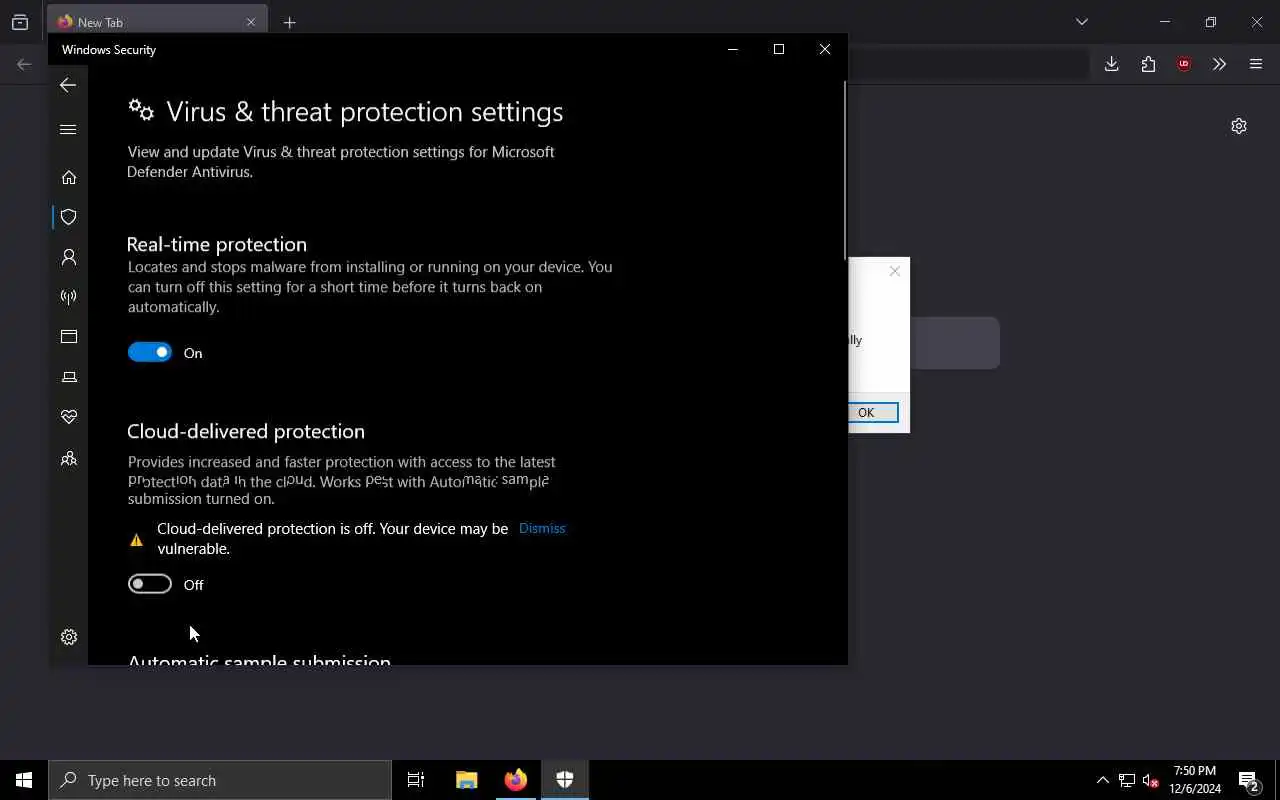The image size is (1280, 800).
Task: Open Firewall & network protection icon
Action: tap(69, 297)
